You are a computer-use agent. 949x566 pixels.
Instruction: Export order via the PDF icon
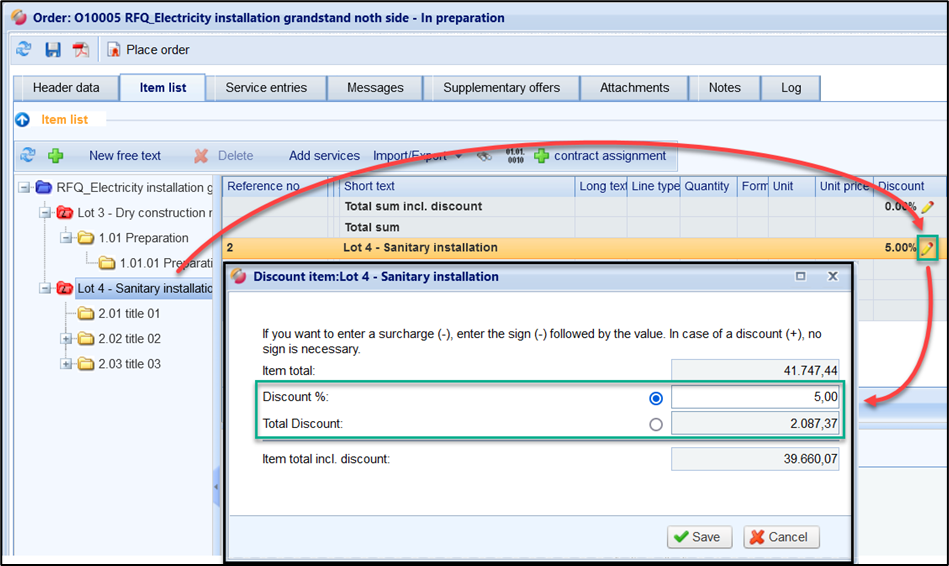[x=80, y=50]
